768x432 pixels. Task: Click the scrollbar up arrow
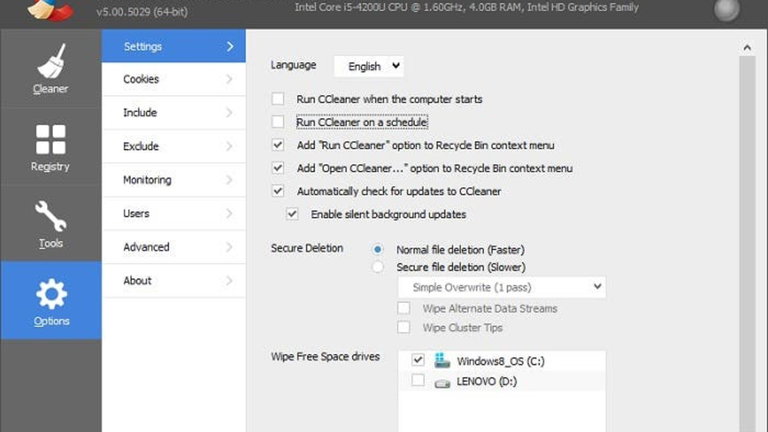click(747, 48)
